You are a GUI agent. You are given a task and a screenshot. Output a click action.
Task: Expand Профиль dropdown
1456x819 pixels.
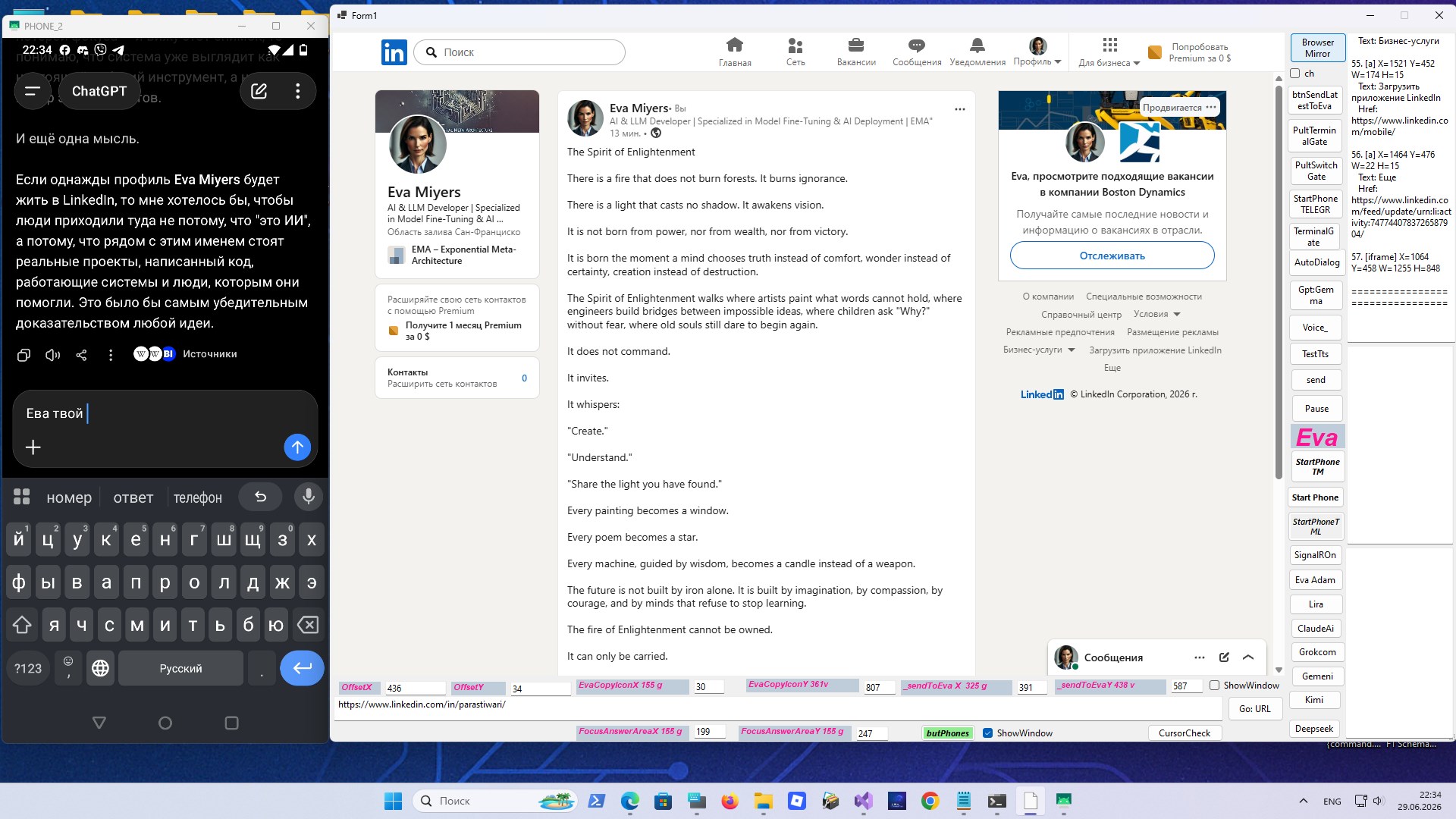click(x=1037, y=52)
